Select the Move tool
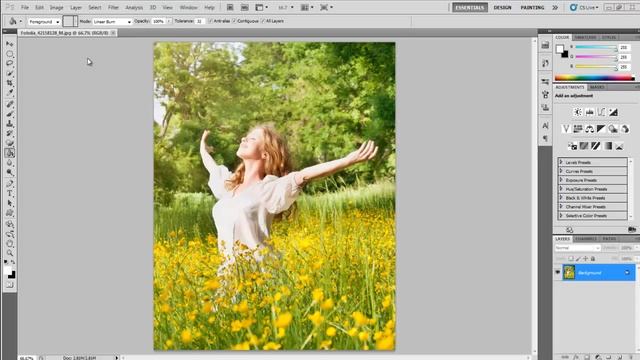Image resolution: width=640 pixels, height=360 pixels. (10, 44)
